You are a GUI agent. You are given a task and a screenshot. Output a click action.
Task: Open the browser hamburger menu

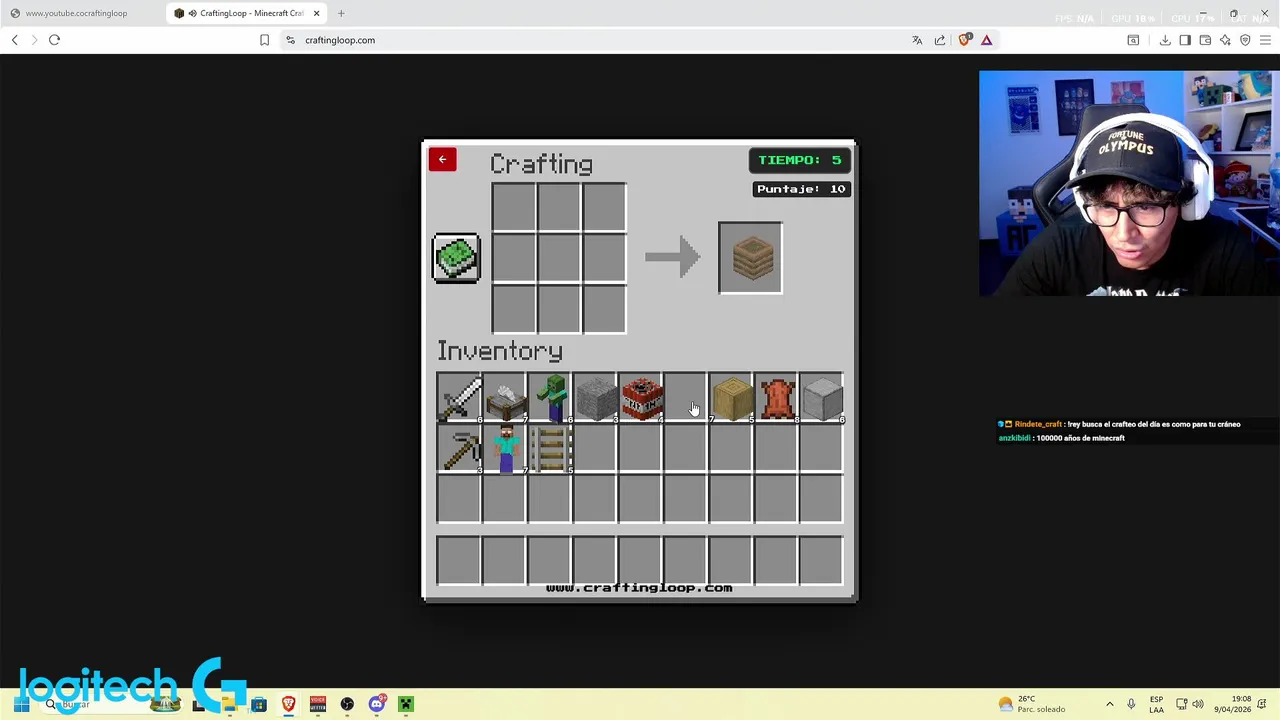(1265, 40)
